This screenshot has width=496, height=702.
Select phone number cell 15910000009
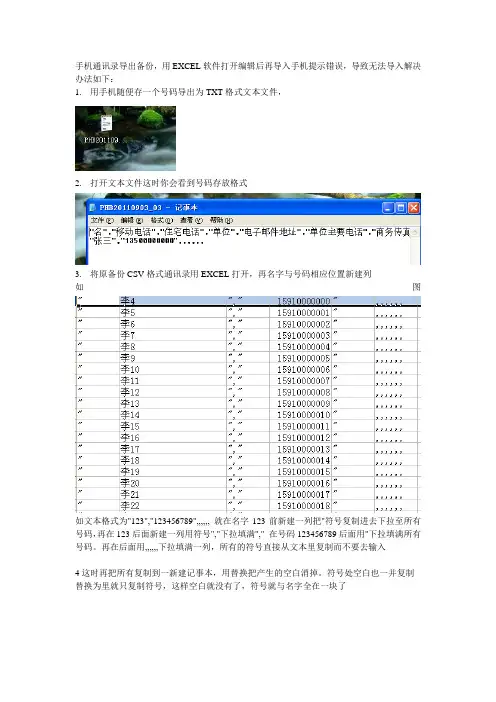[x=300, y=403]
